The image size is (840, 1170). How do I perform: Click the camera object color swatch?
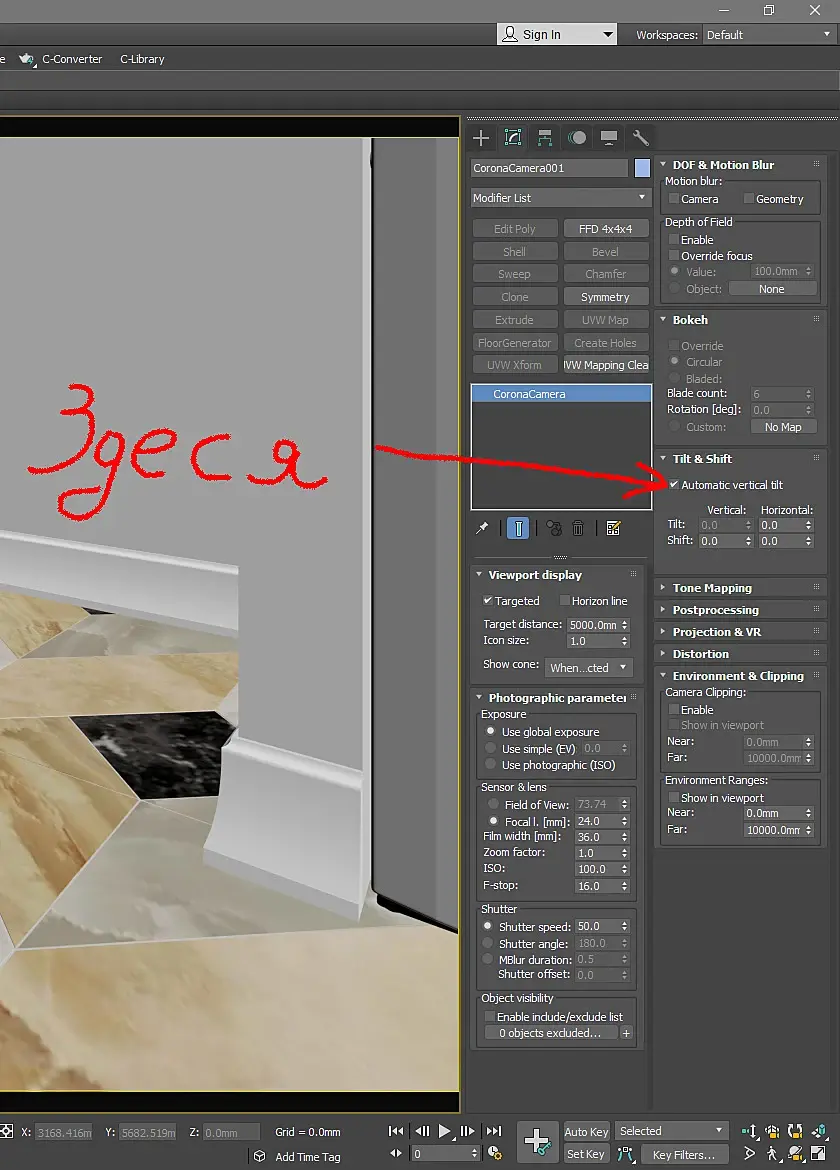point(642,168)
